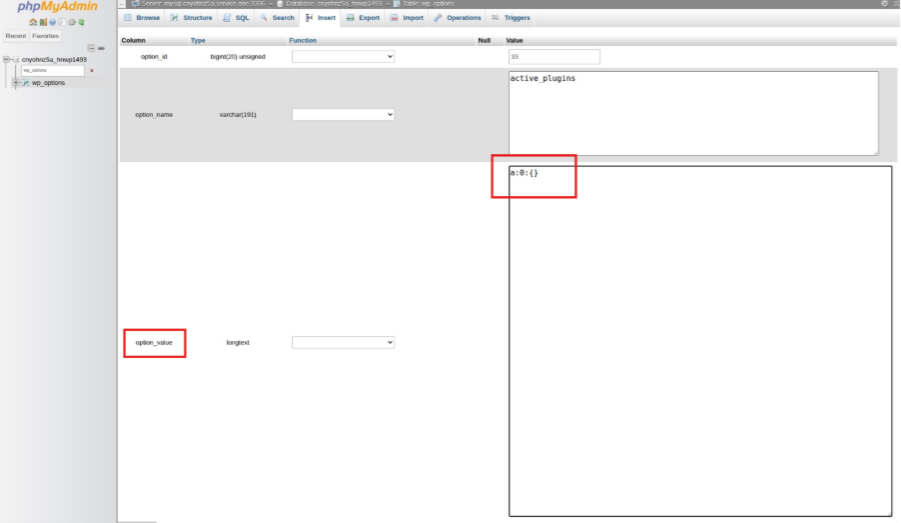Click the link chain icon in sidebar
This screenshot has height=523, width=901.
click(101, 48)
